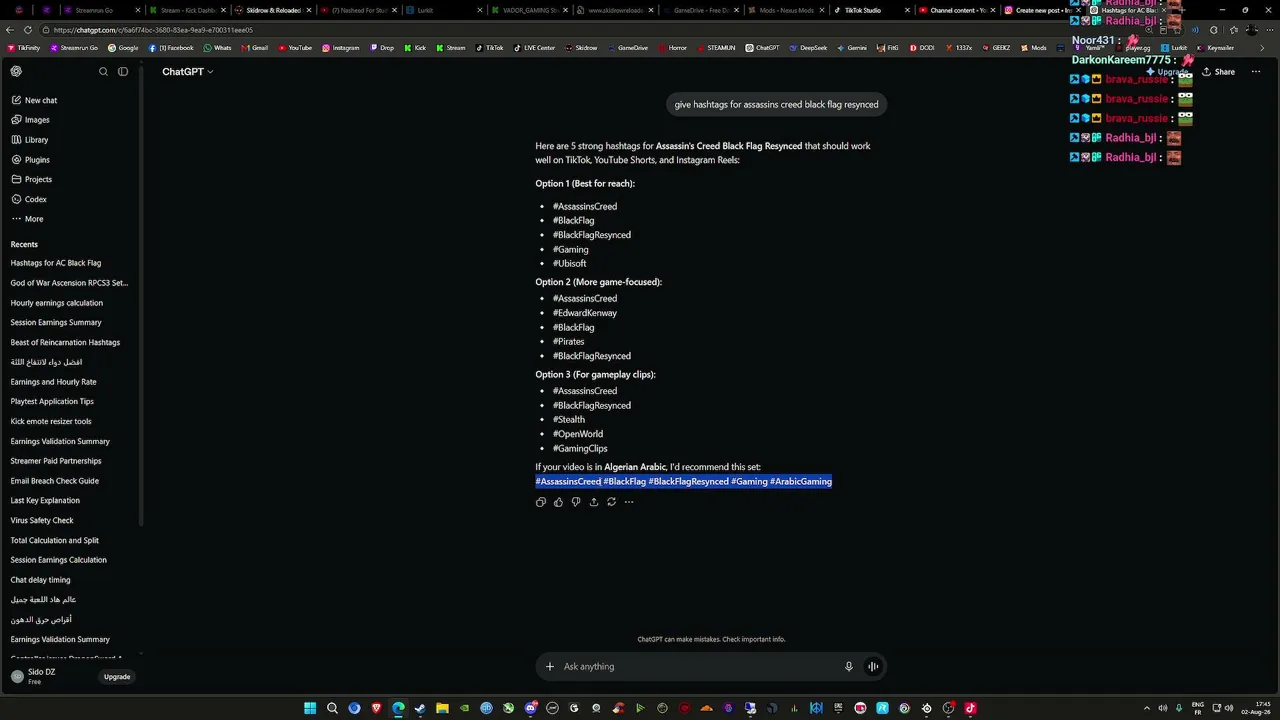Open Steam from the taskbar
Viewport: 1280px width, 720px height.
tap(420, 709)
